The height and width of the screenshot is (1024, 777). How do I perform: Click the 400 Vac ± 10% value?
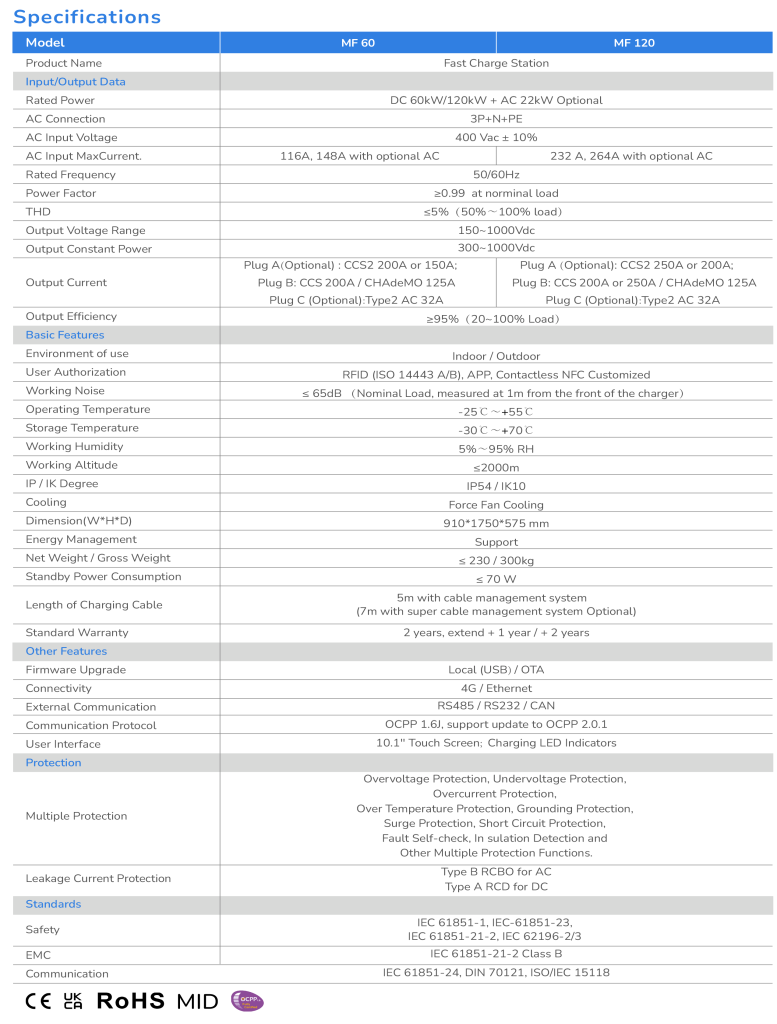click(x=496, y=137)
